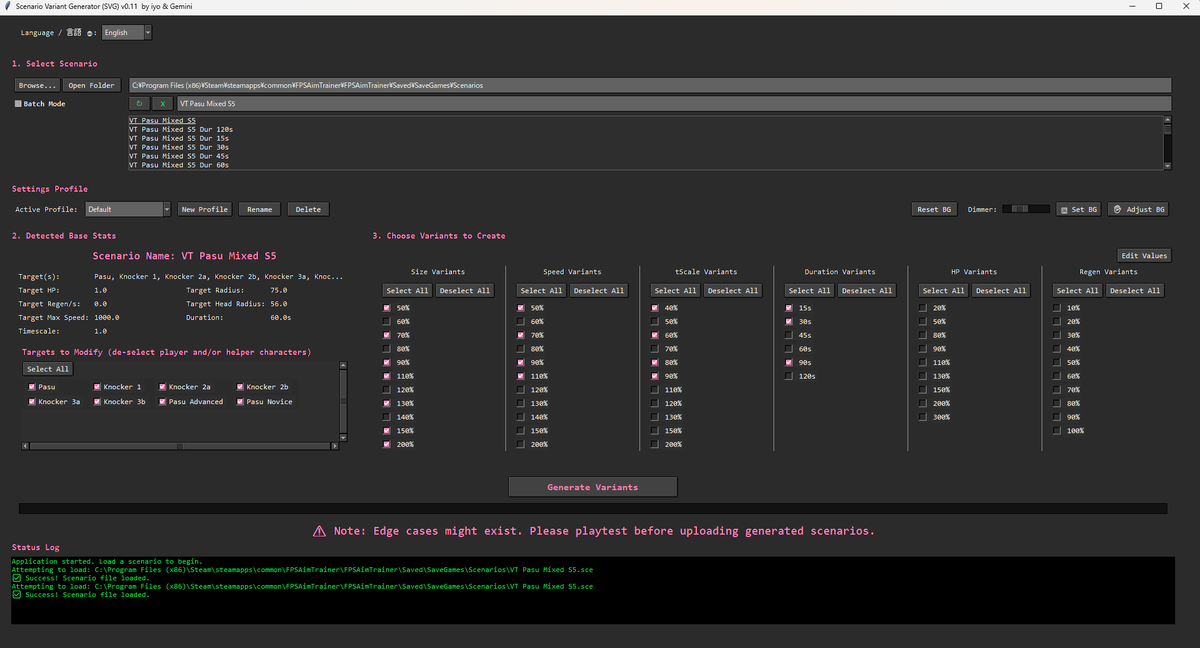Viewport: 1200px width, 648px height.
Task: Click Select All under Speed Variants
Action: (x=541, y=290)
